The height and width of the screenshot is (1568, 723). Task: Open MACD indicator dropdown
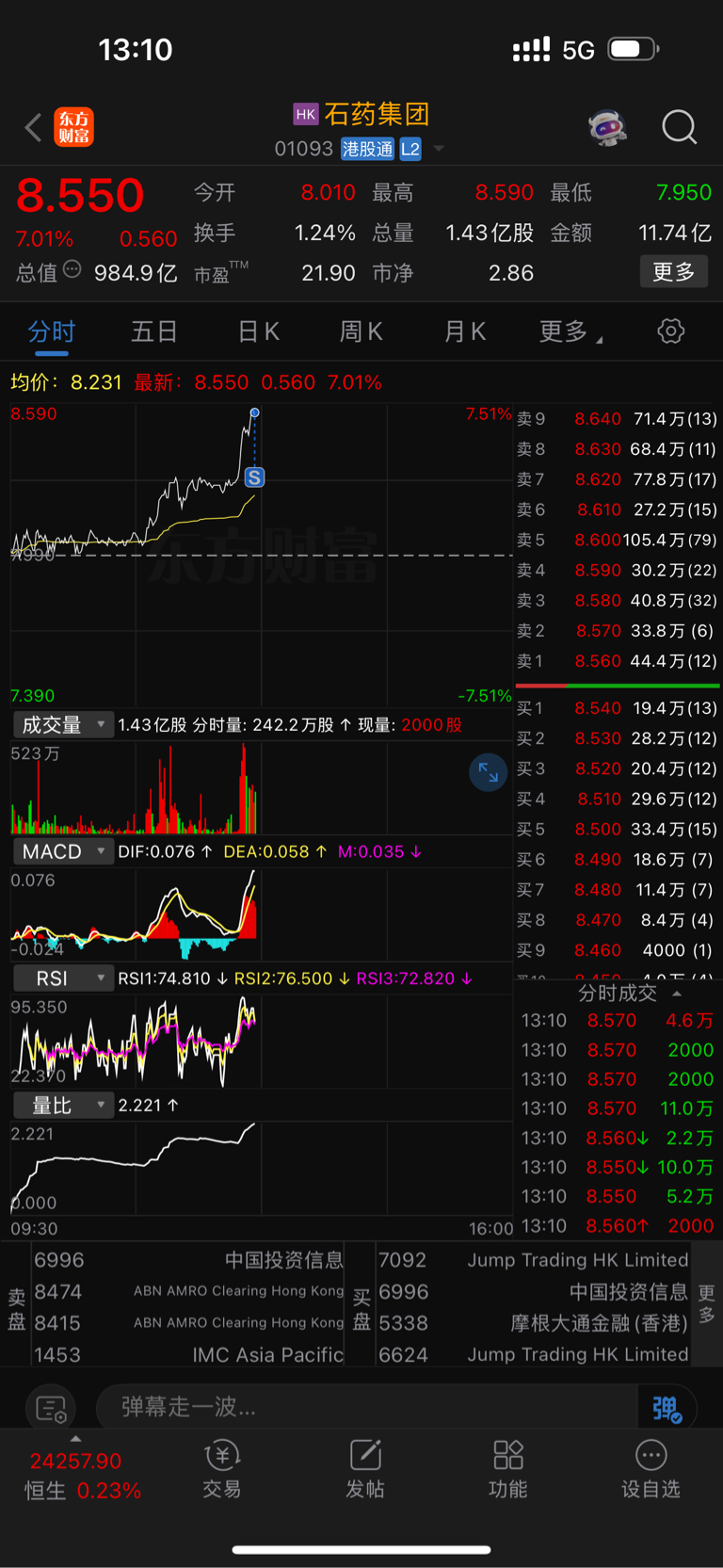64,851
